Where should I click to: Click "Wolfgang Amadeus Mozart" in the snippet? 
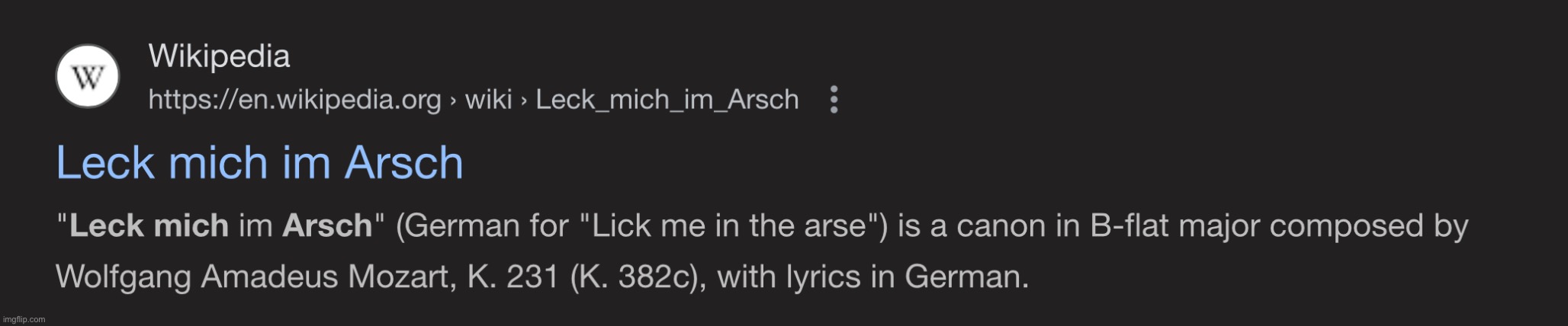[256, 276]
